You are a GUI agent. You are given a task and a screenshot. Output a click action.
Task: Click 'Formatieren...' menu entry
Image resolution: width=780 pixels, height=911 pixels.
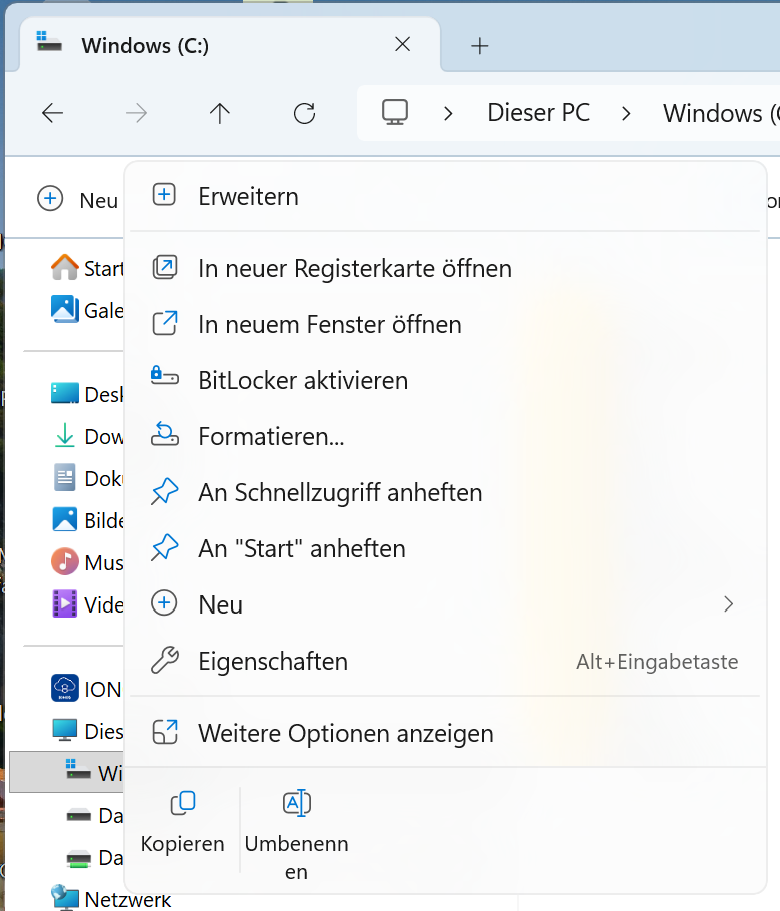[445, 436]
